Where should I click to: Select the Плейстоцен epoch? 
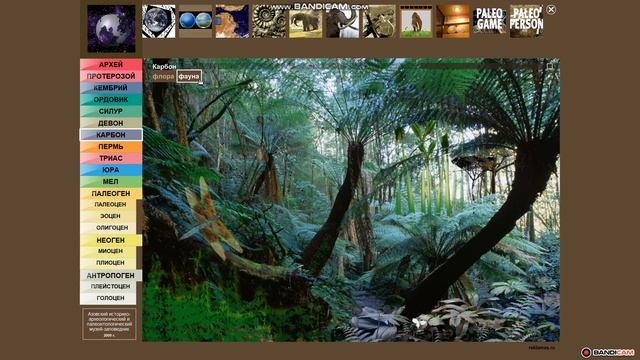tap(108, 287)
